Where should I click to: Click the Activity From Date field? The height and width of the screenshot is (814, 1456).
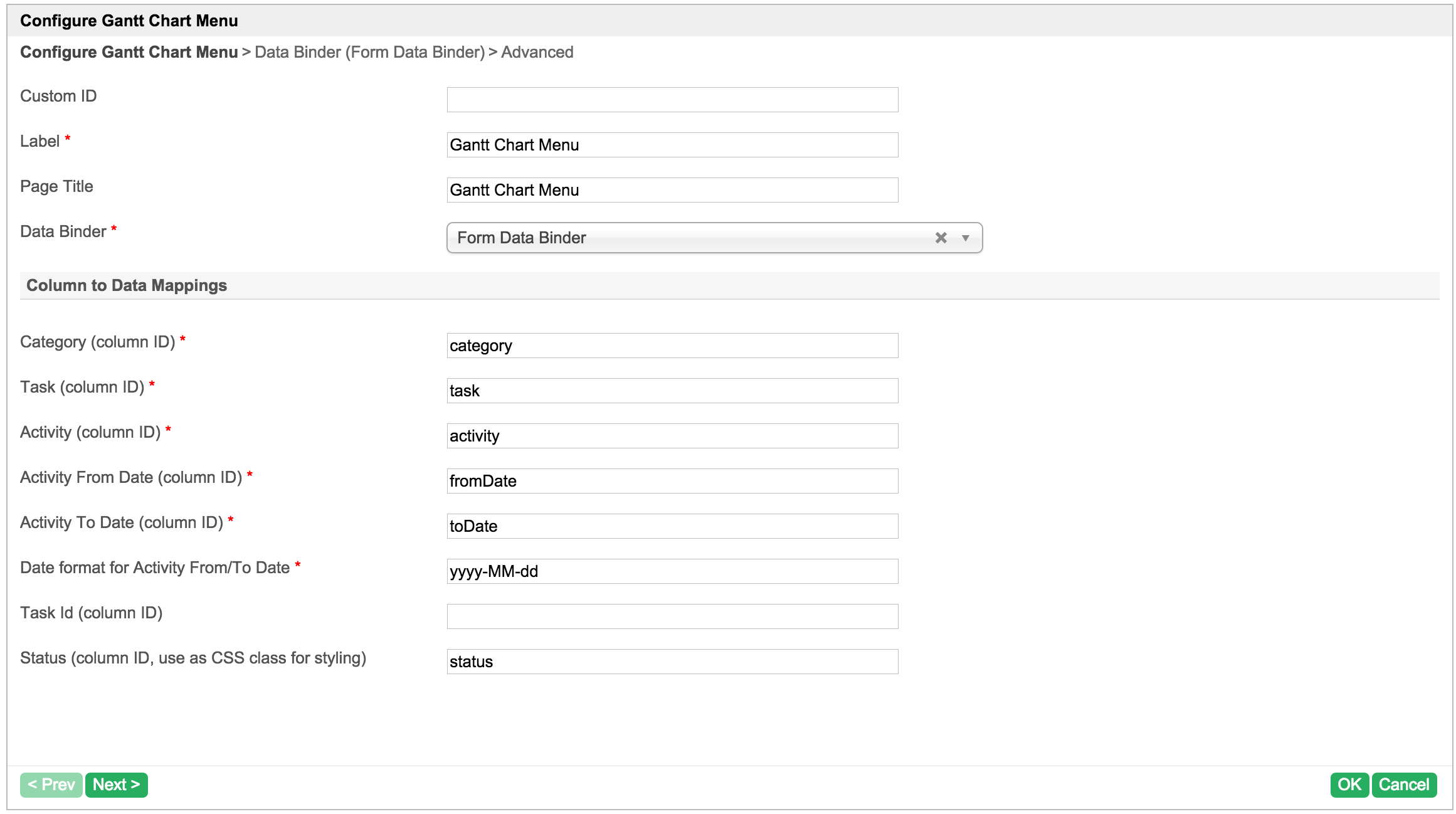pos(672,481)
